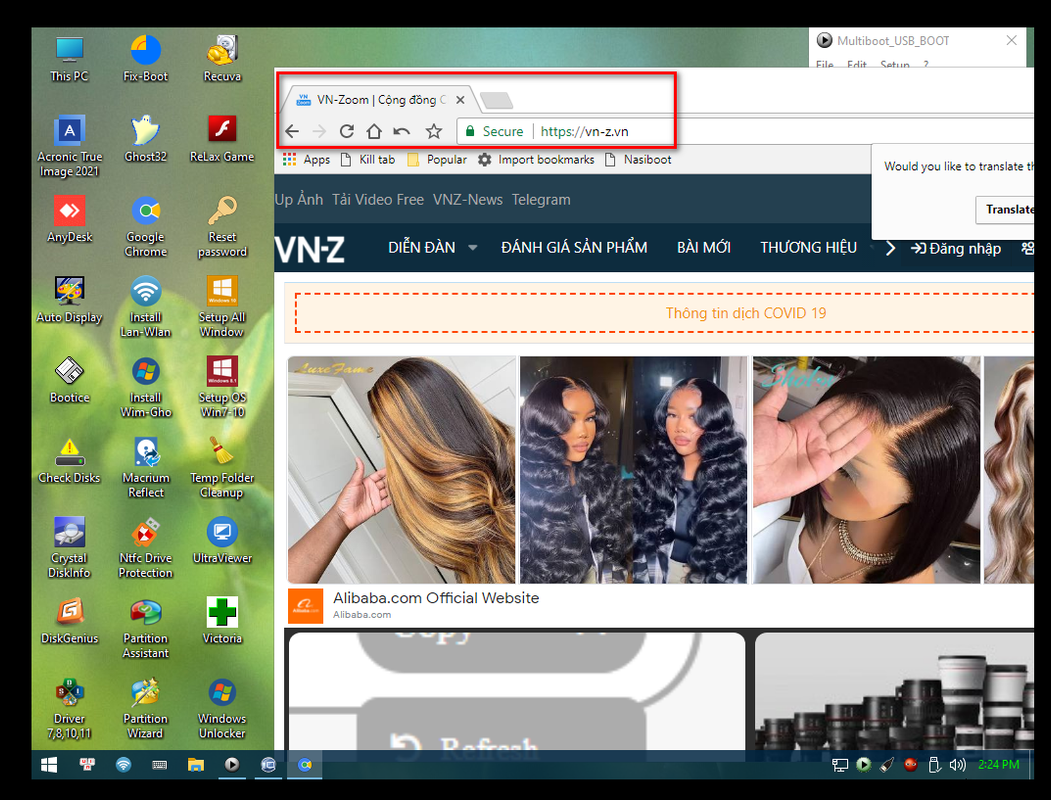Launch Check Disks desktop icon
This screenshot has width=1051, height=800.
coord(70,461)
